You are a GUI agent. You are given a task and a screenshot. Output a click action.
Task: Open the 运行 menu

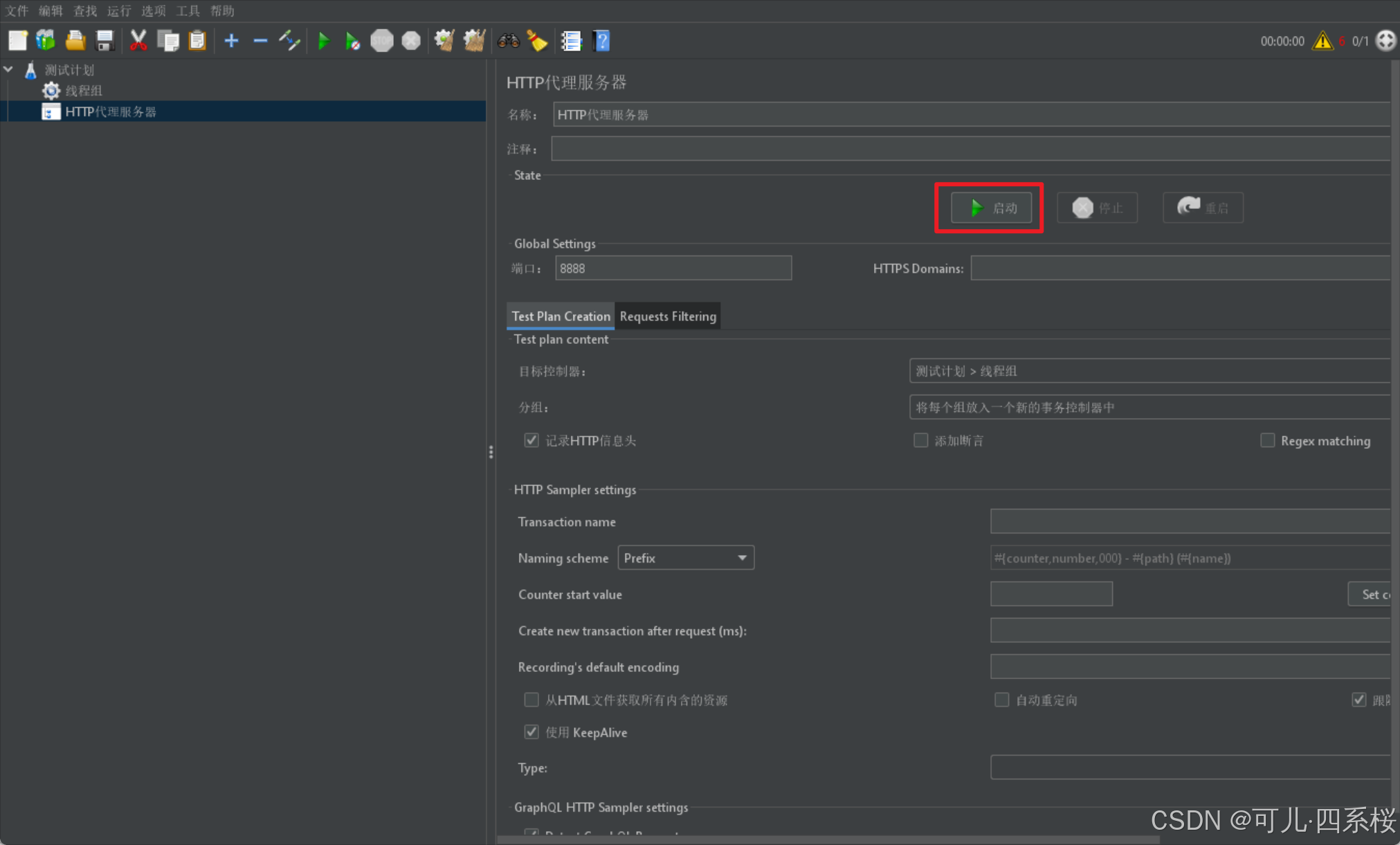point(118,10)
